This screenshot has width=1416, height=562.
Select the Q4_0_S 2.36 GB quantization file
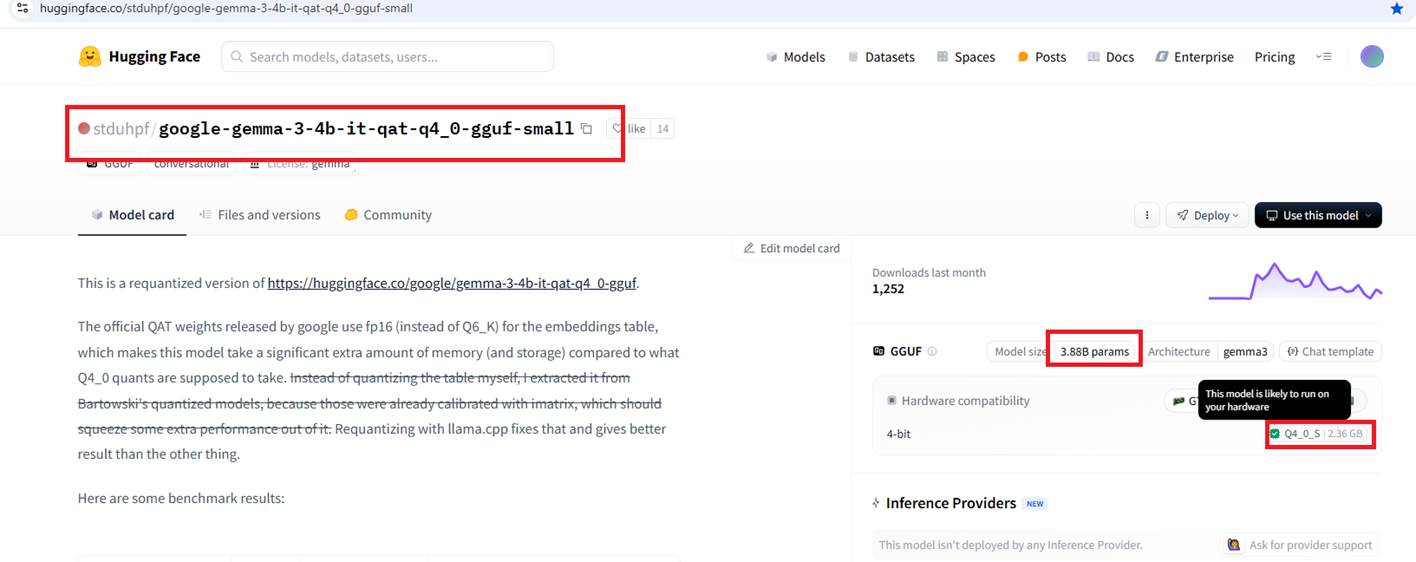(x=1318, y=434)
